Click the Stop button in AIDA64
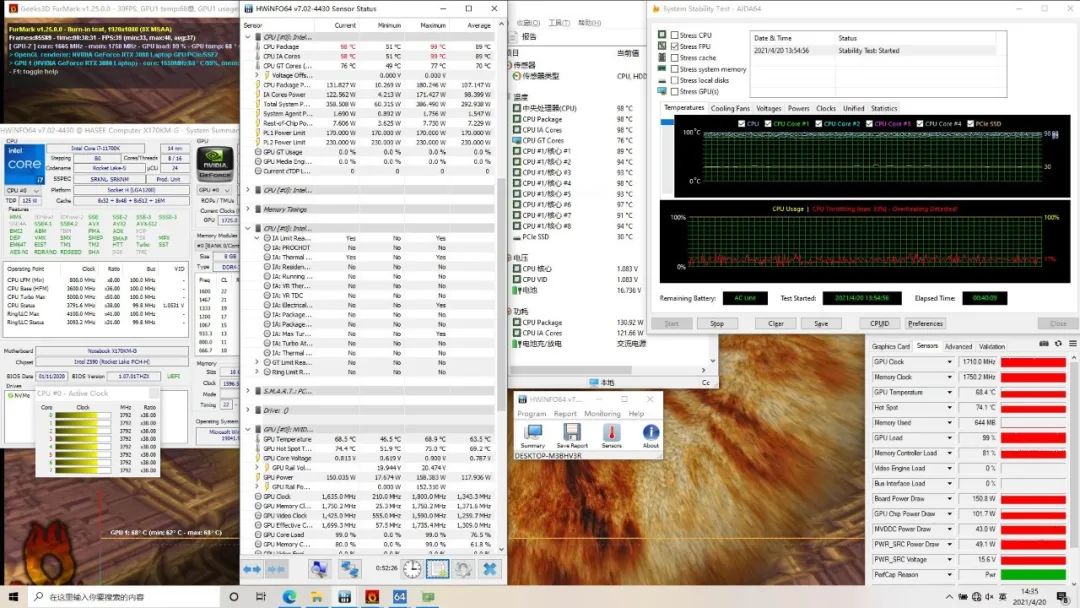This screenshot has width=1080, height=608. (717, 323)
